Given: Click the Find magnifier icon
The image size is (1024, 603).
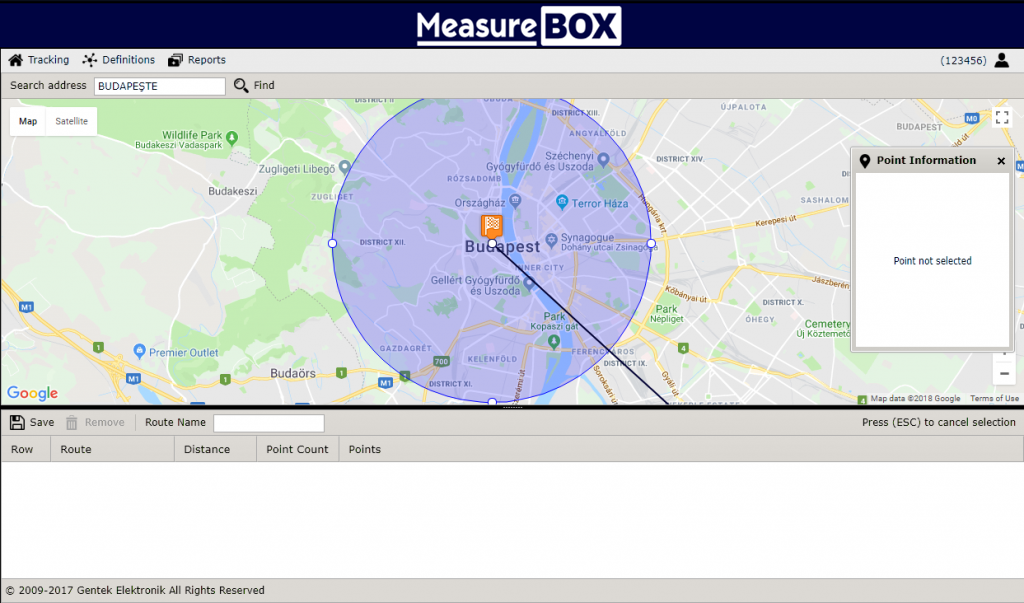Looking at the screenshot, I should (241, 86).
